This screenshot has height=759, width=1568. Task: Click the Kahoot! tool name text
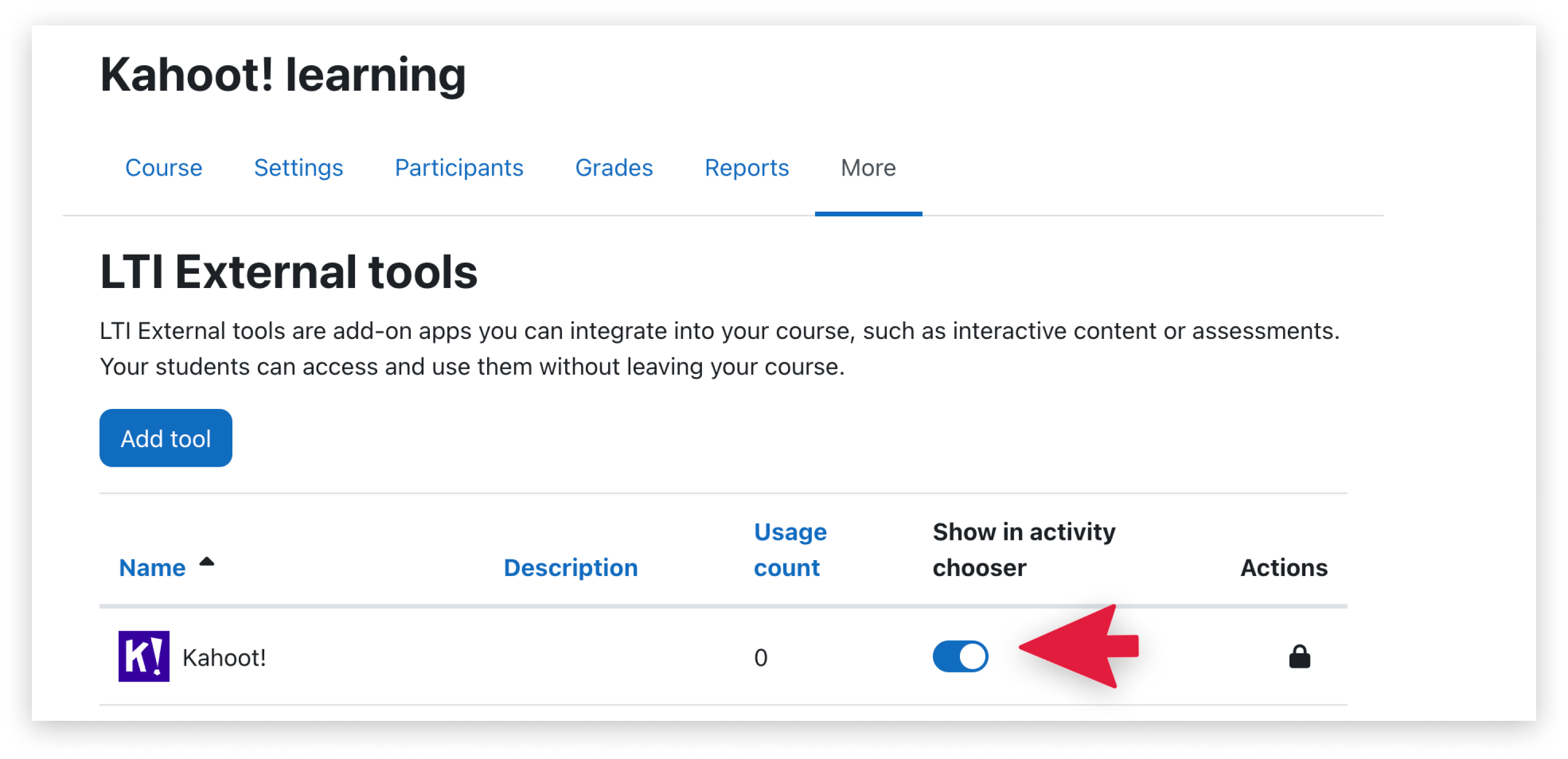[x=224, y=657]
